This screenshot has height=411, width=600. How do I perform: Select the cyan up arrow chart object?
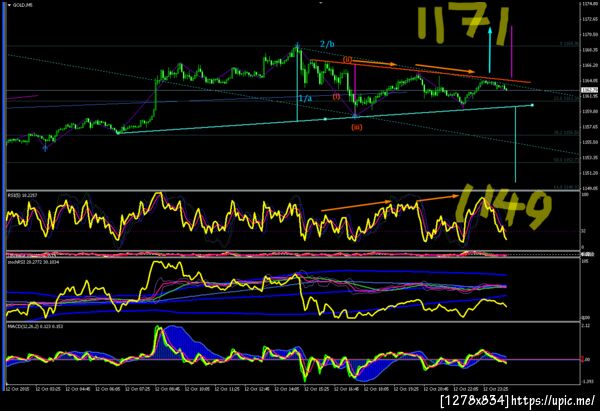[x=490, y=50]
